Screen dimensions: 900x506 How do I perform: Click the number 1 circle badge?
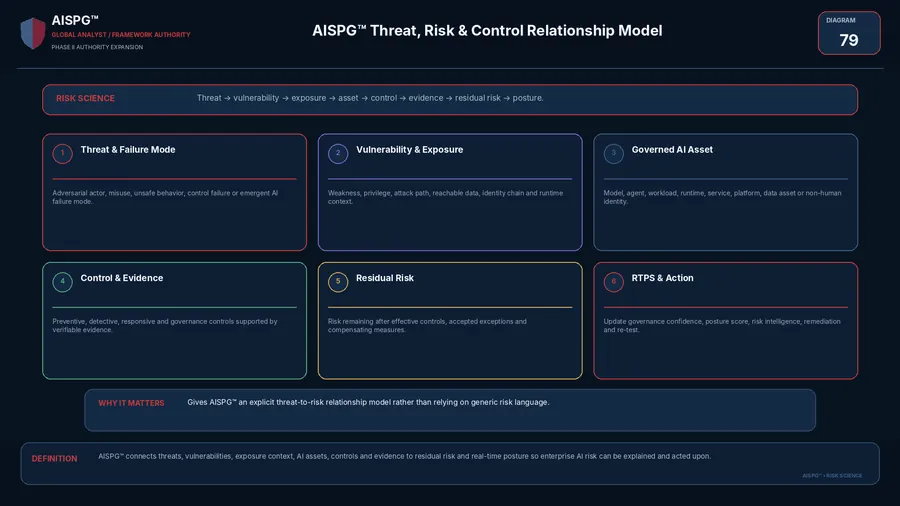[63, 153]
